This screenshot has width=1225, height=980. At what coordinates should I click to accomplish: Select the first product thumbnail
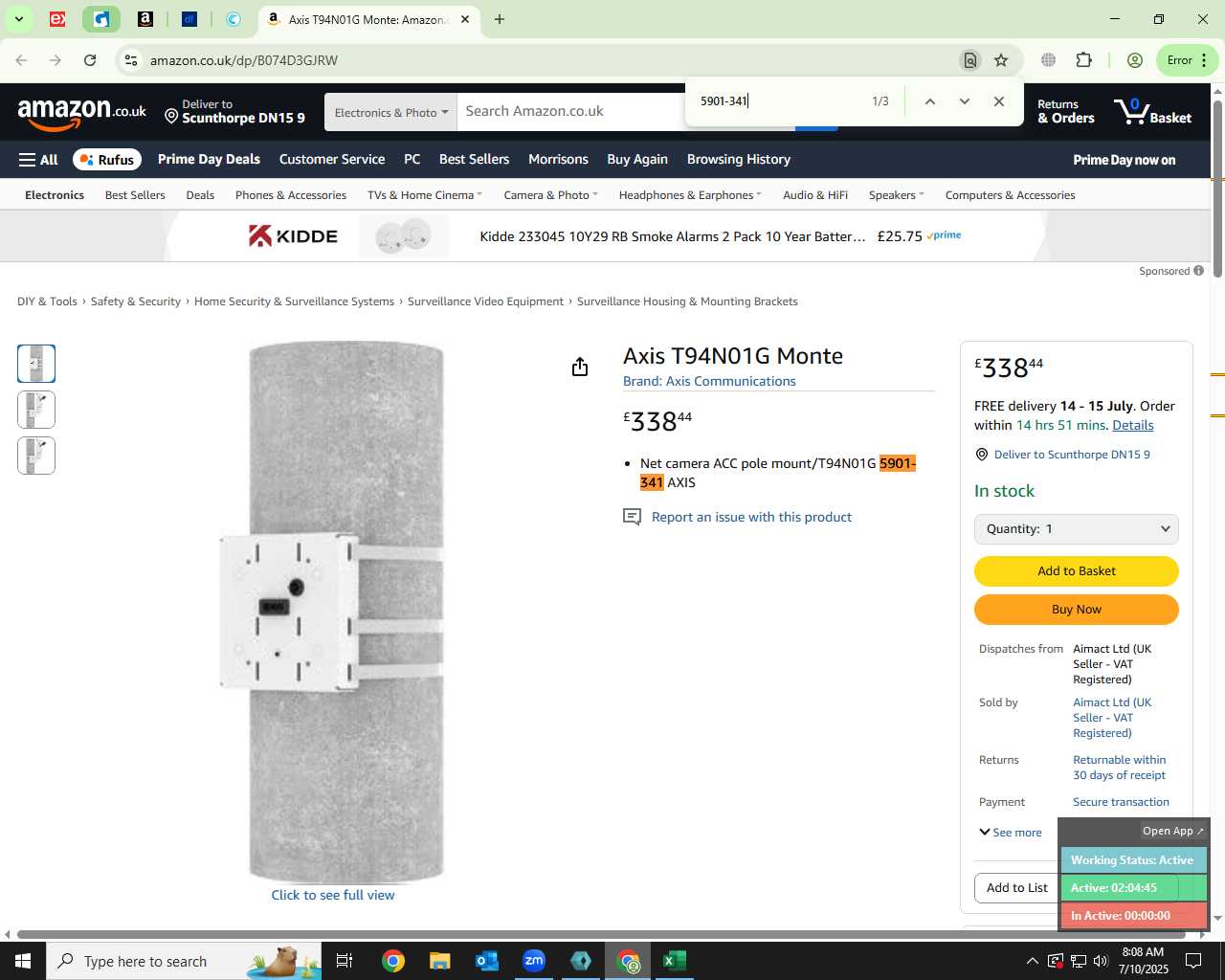tap(36, 364)
